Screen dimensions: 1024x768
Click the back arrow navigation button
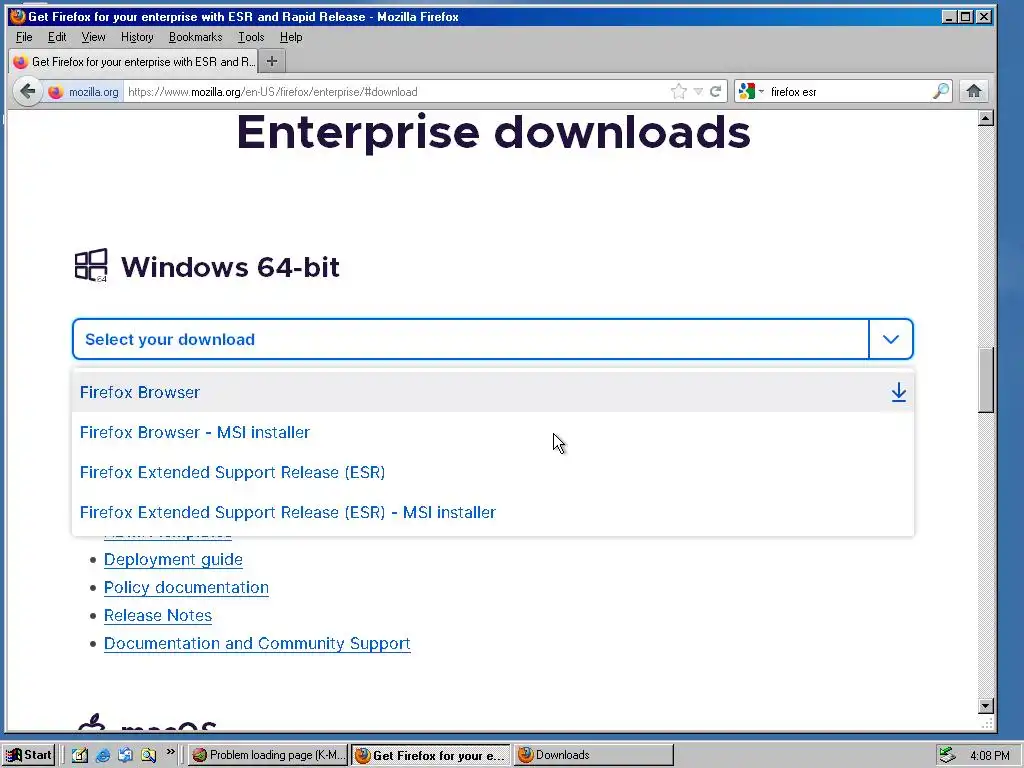click(x=27, y=91)
